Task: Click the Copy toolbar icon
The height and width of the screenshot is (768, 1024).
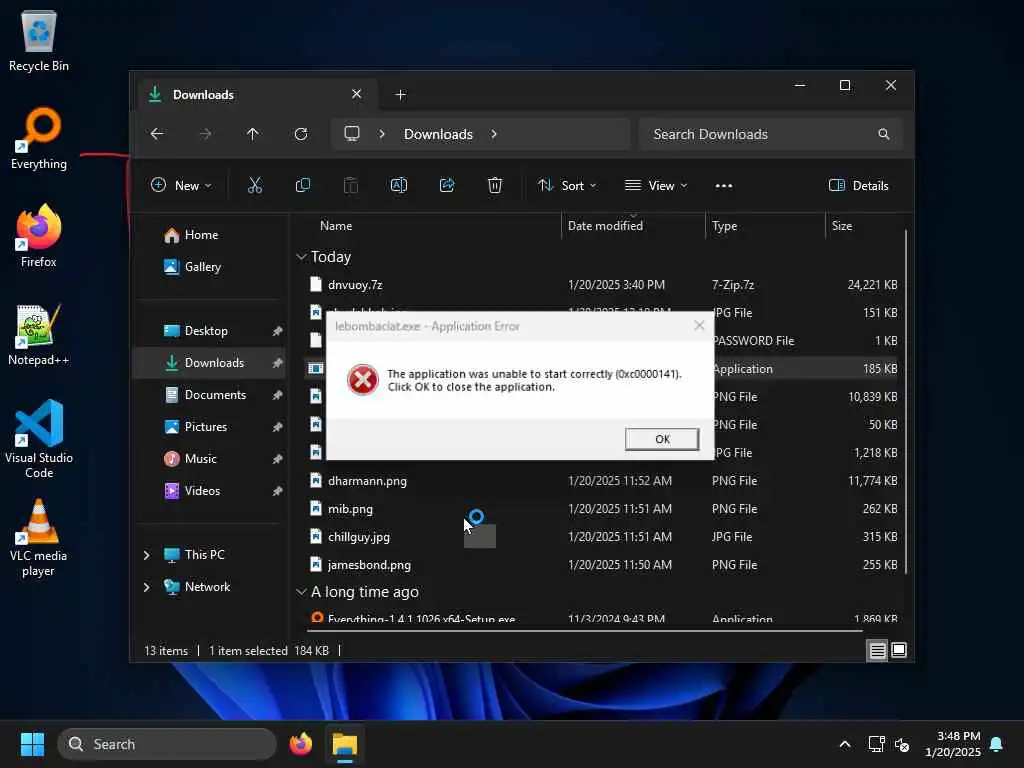Action: click(x=303, y=185)
